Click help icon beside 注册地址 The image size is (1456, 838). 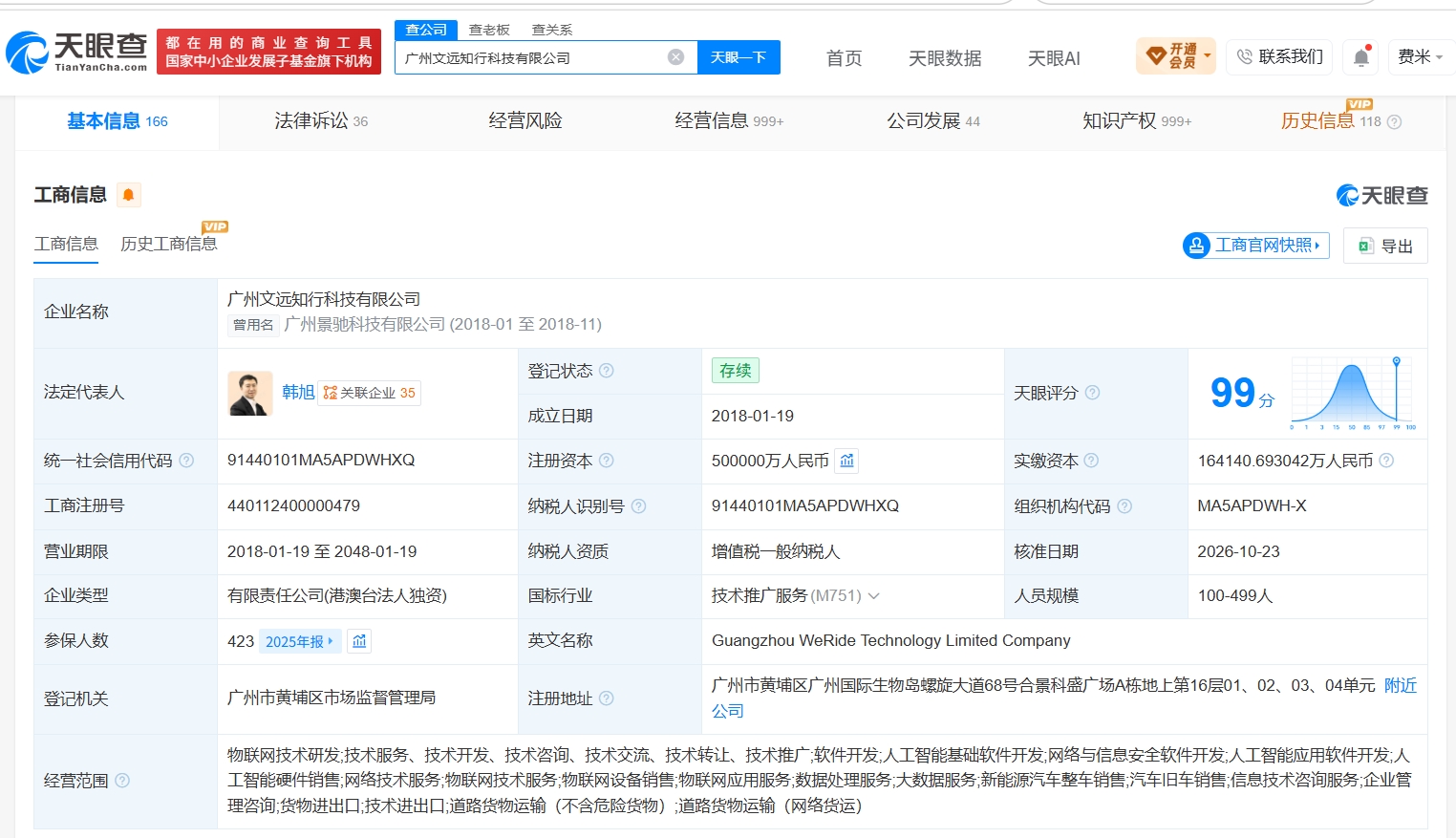pos(607,698)
